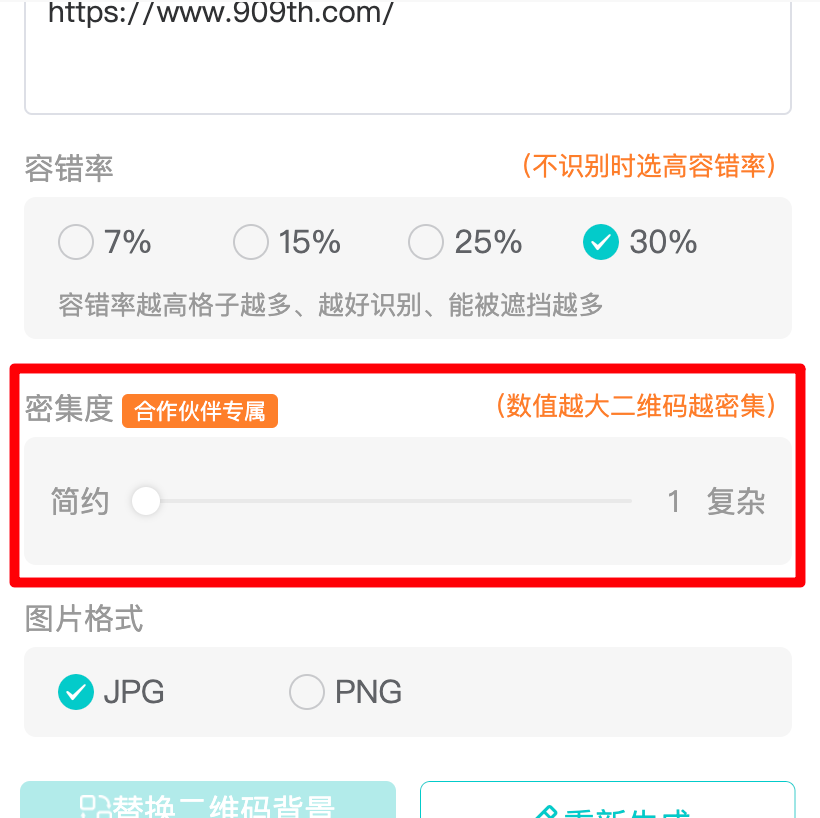
Task: Pick the 25% error tolerance radio button
Action: click(x=426, y=242)
